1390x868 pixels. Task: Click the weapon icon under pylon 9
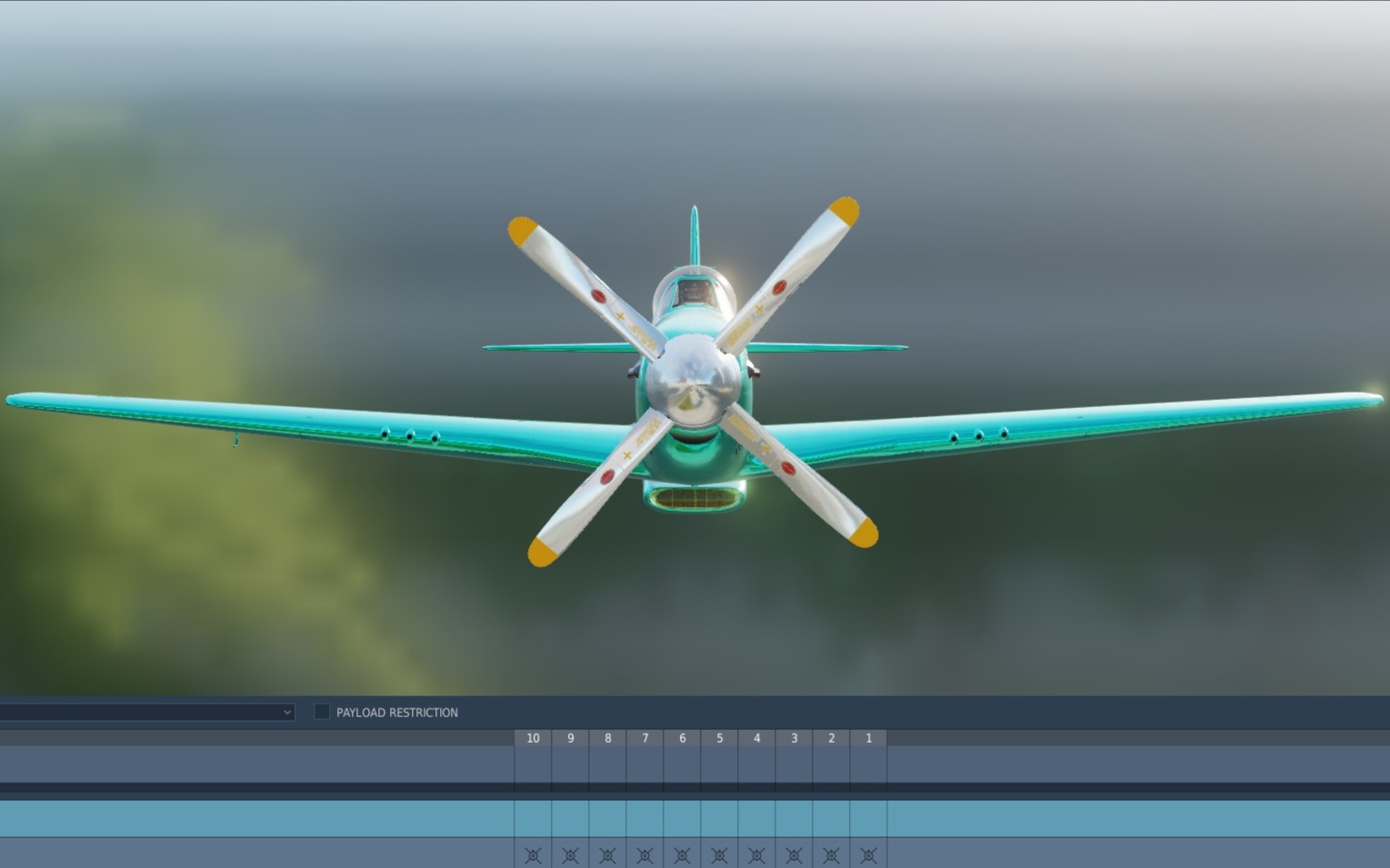coord(570,855)
